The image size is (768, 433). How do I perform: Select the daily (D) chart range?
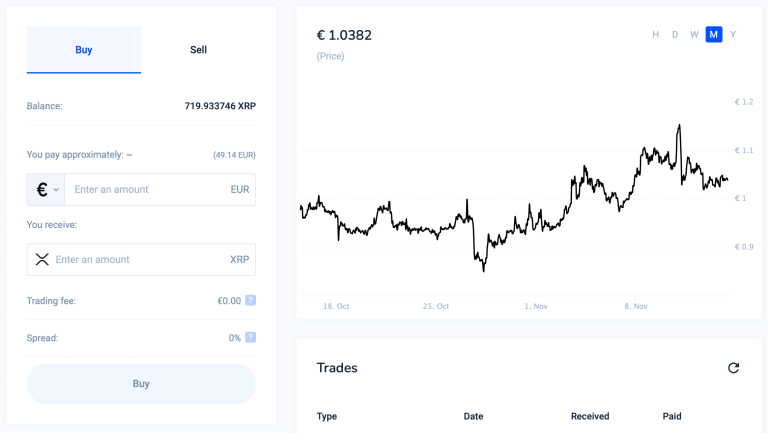(x=675, y=35)
